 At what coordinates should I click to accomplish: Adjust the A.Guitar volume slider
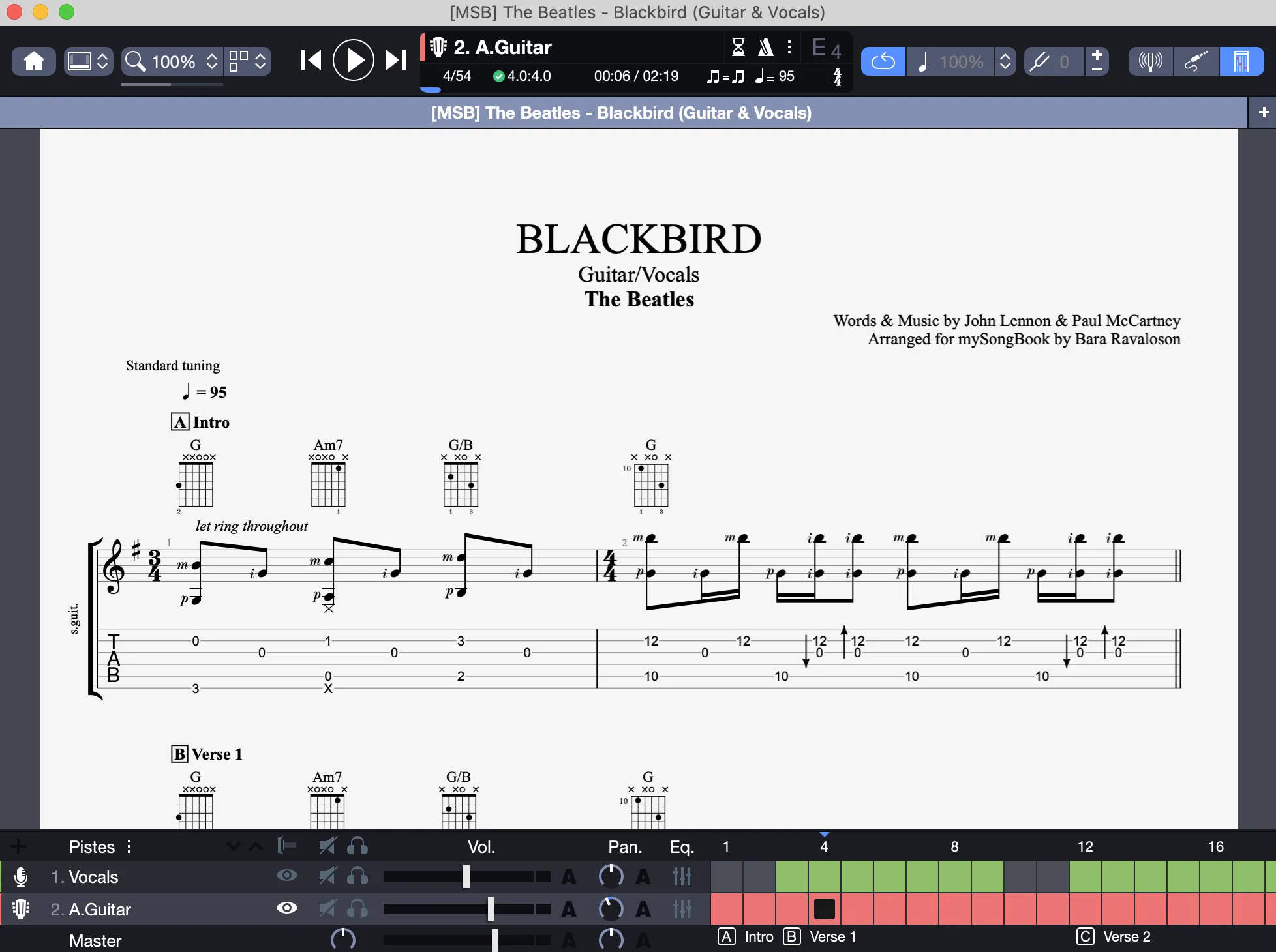pyautogui.click(x=491, y=908)
